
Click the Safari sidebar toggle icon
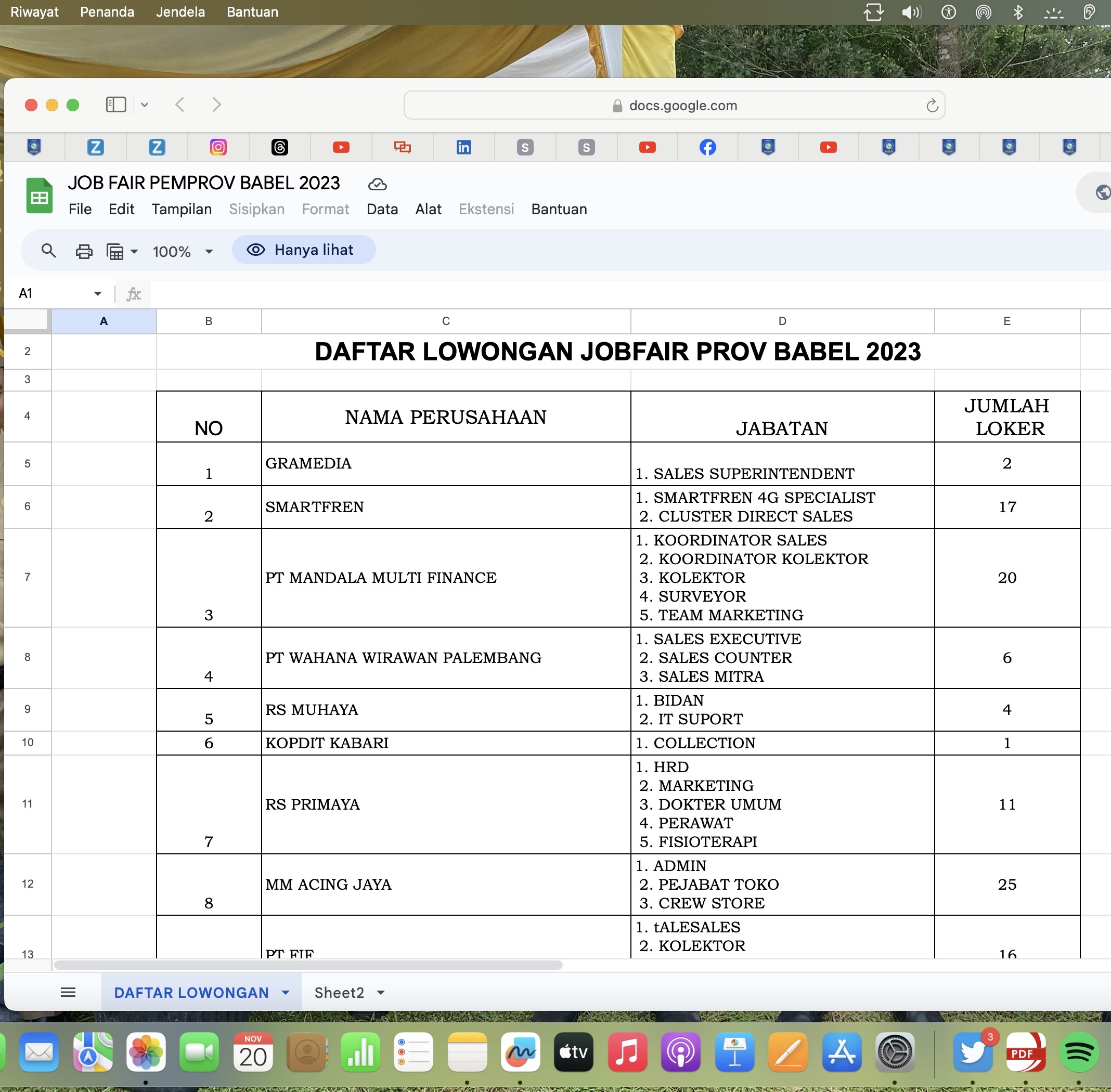[x=116, y=105]
